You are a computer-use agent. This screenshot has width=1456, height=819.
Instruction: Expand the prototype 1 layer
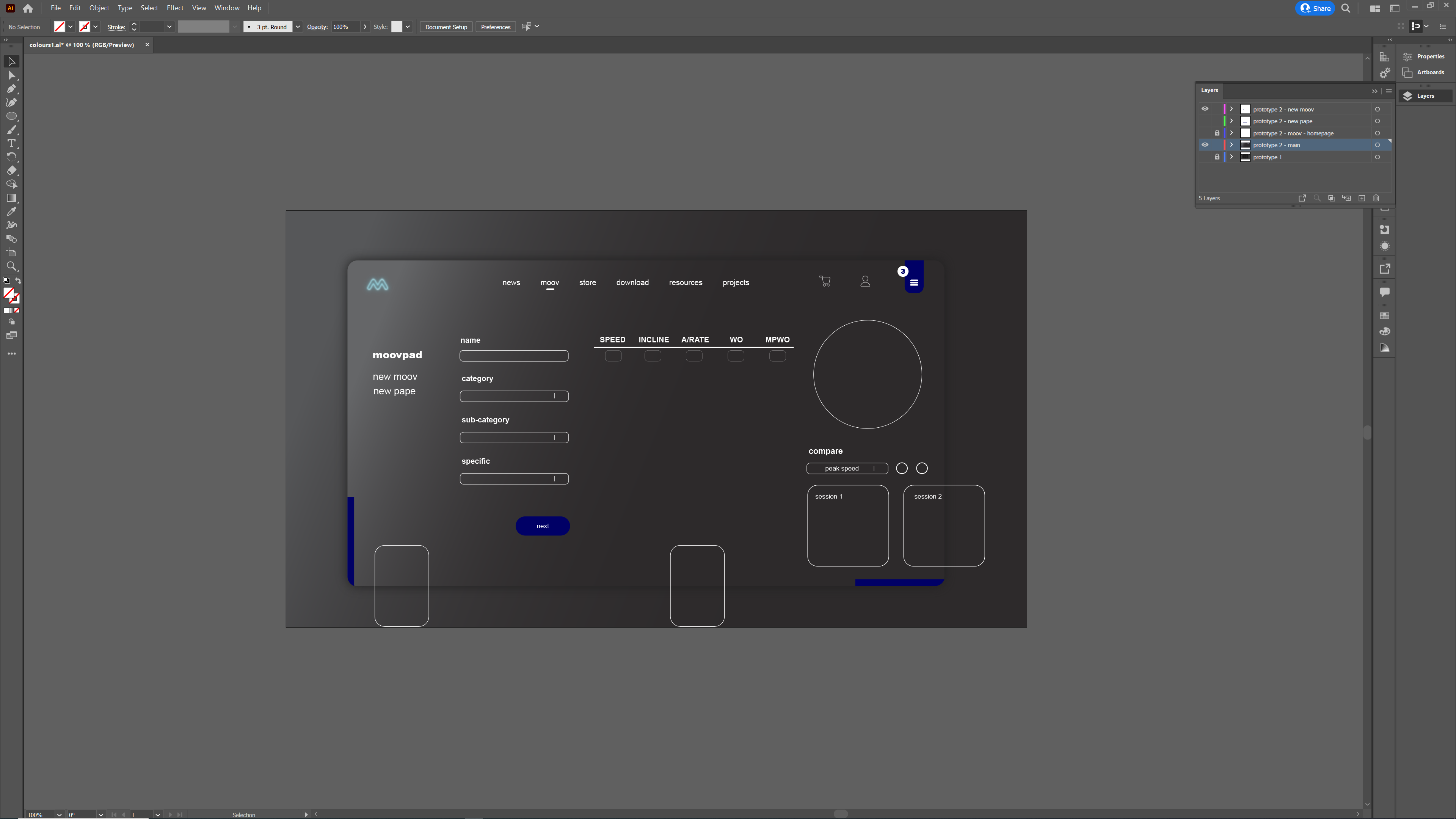click(x=1232, y=157)
